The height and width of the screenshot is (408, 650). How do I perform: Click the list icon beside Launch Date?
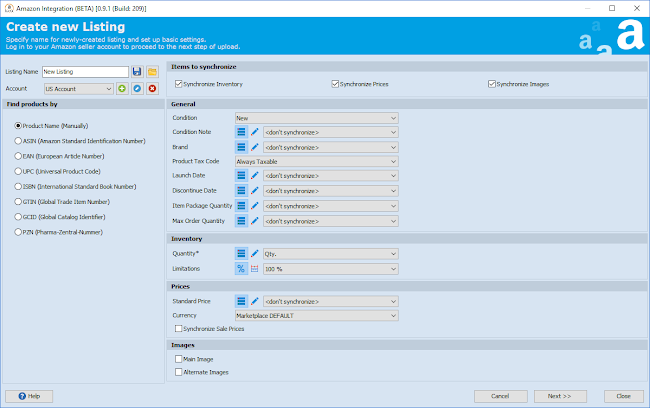241,176
